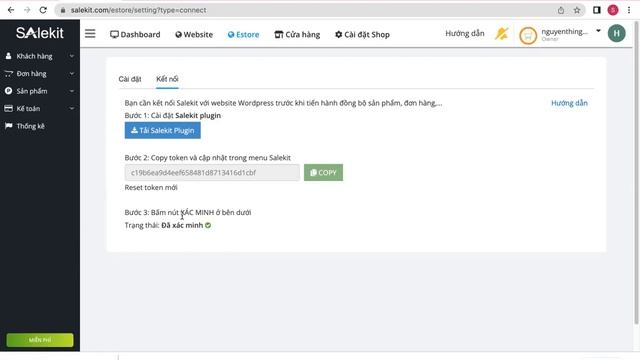Click the orange shop cart avatar
The width and height of the screenshot is (640, 360).
528,36
